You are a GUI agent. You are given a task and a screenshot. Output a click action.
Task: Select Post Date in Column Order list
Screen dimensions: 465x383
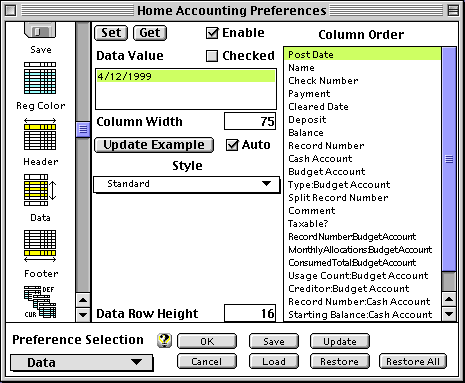click(363, 54)
